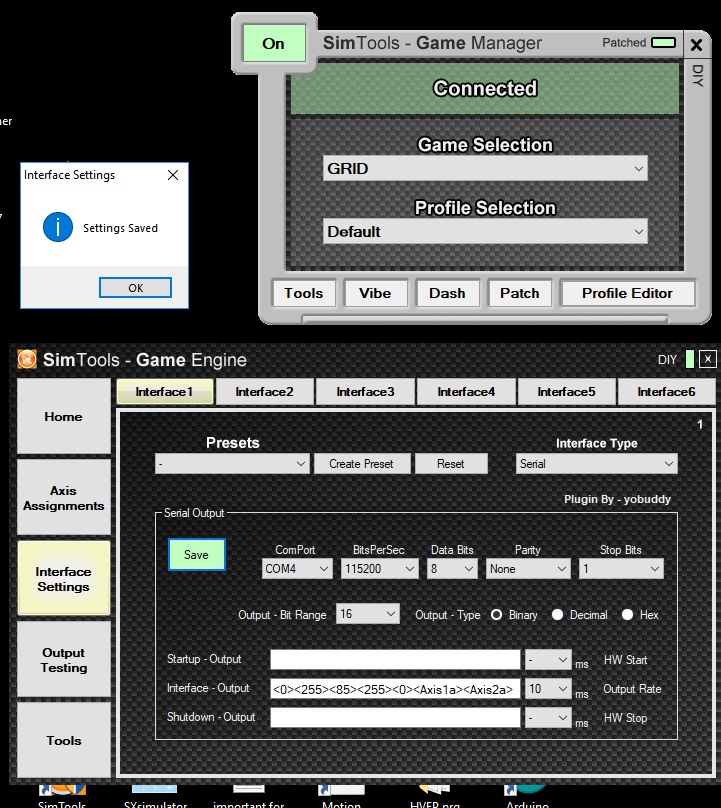The image size is (721, 808).
Task: Open Axis Assignments section
Action: tap(63, 498)
